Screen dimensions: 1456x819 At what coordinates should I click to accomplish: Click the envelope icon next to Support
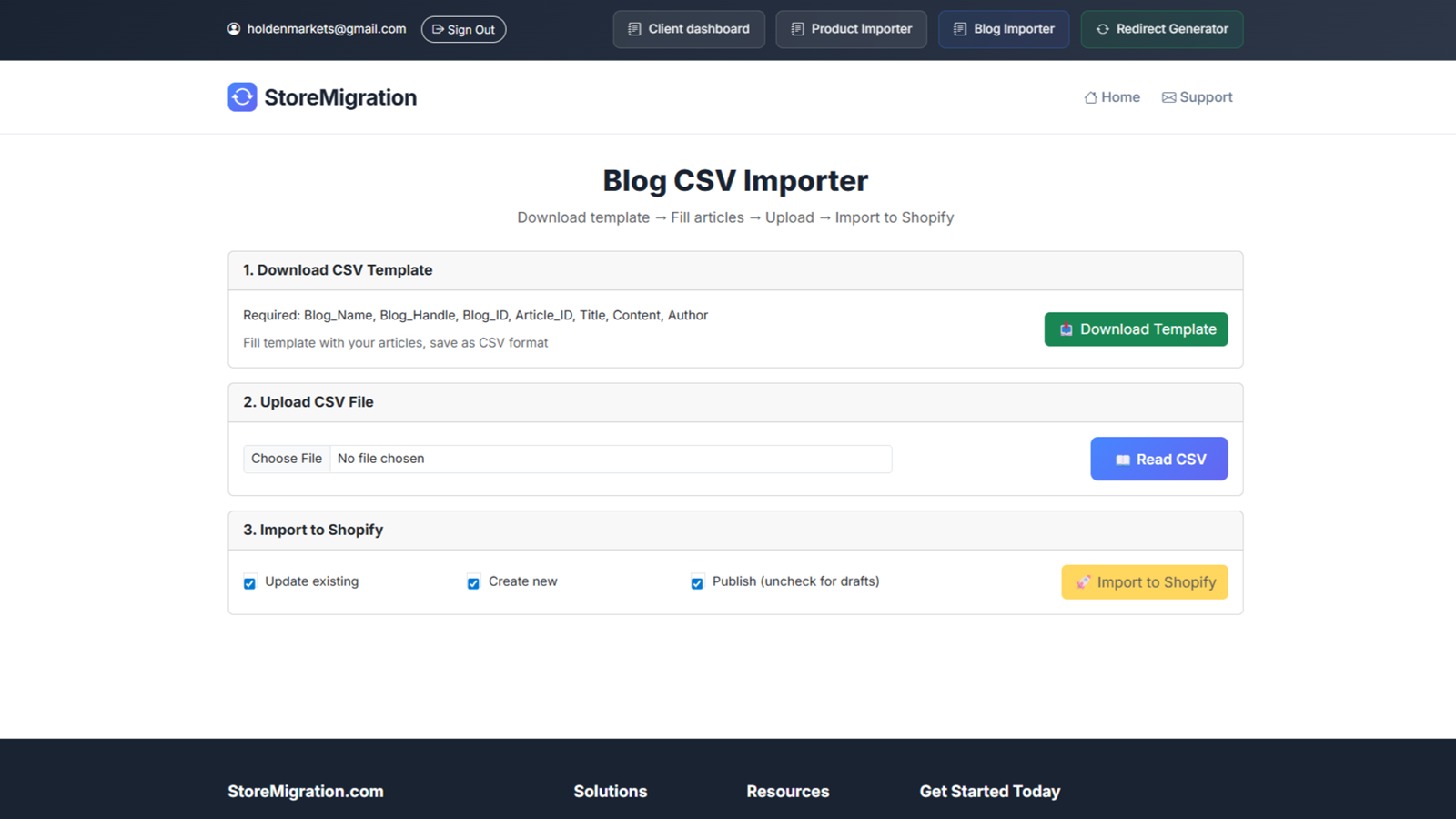click(1169, 96)
